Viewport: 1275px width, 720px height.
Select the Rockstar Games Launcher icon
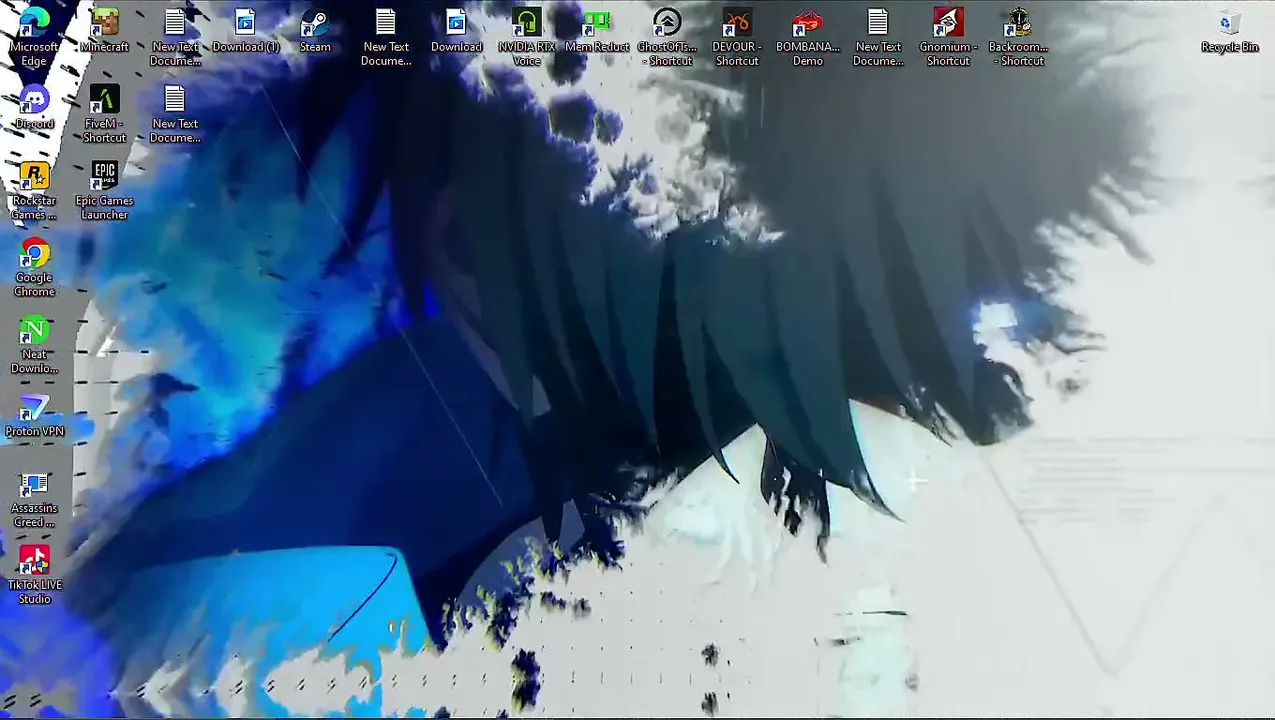tap(34, 191)
